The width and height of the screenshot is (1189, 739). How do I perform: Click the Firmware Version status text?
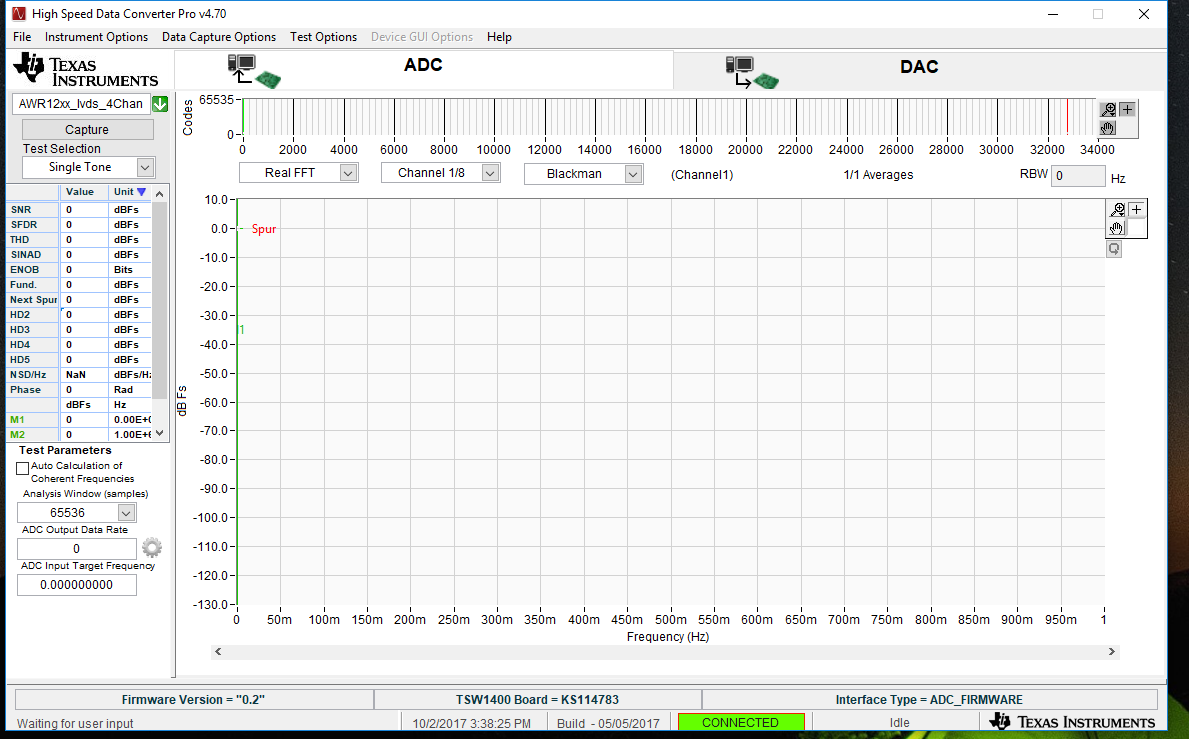tap(193, 700)
